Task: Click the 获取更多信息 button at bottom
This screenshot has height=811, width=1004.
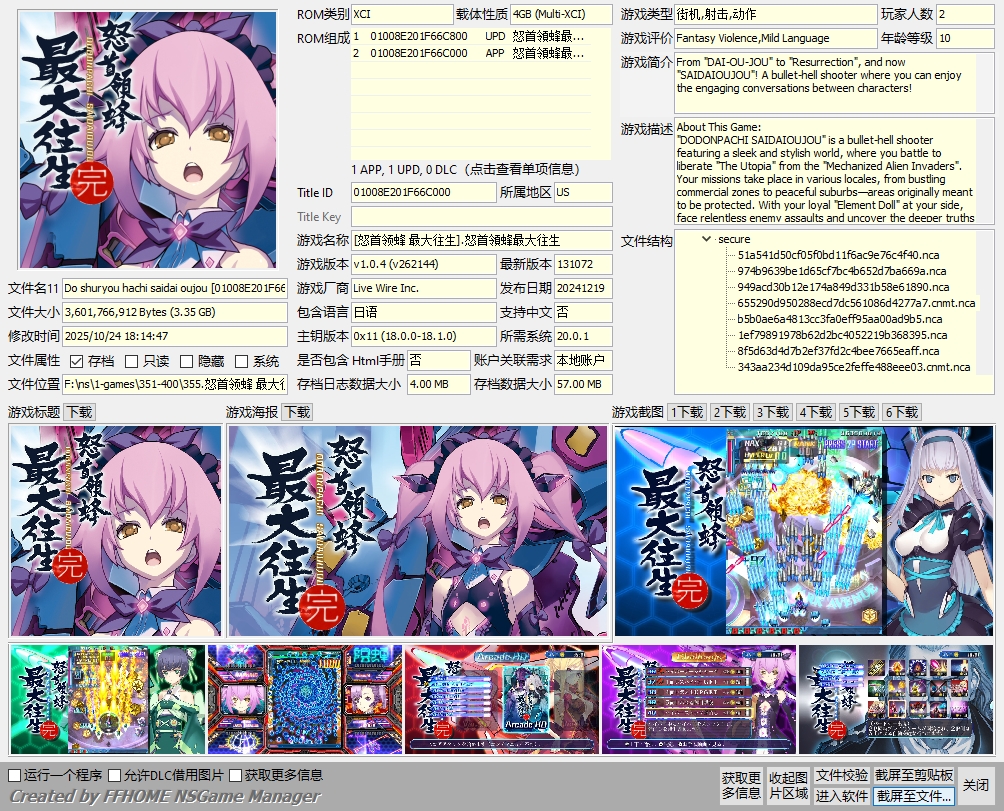Action: (x=741, y=785)
